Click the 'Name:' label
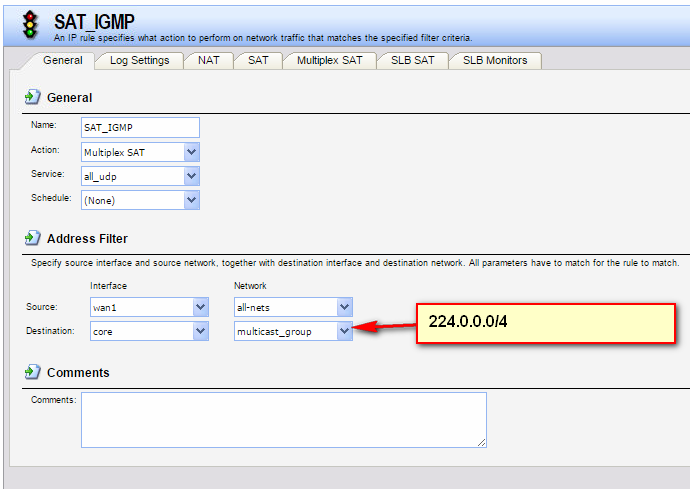Viewport: 690px width, 489px height. coord(44,125)
